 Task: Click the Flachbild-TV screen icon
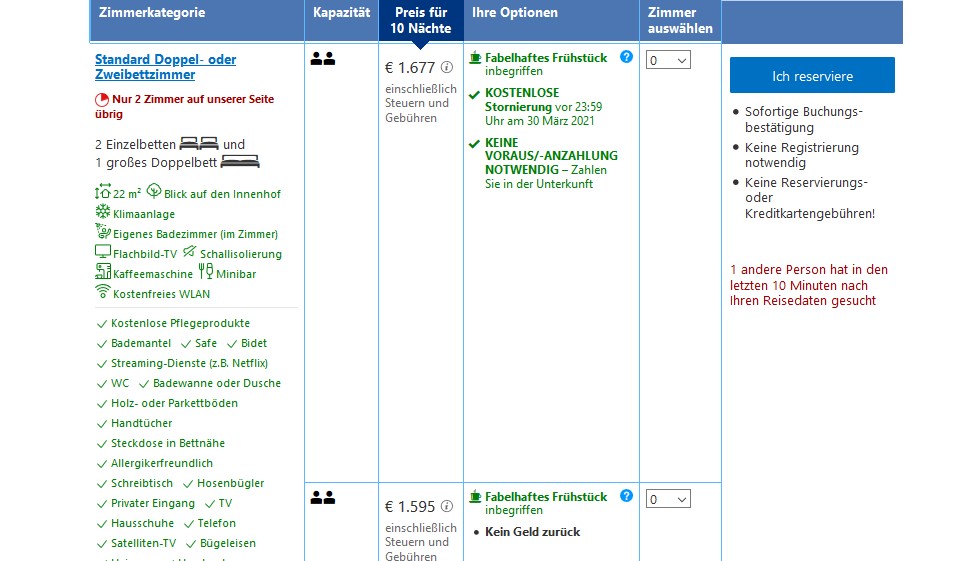pos(102,252)
